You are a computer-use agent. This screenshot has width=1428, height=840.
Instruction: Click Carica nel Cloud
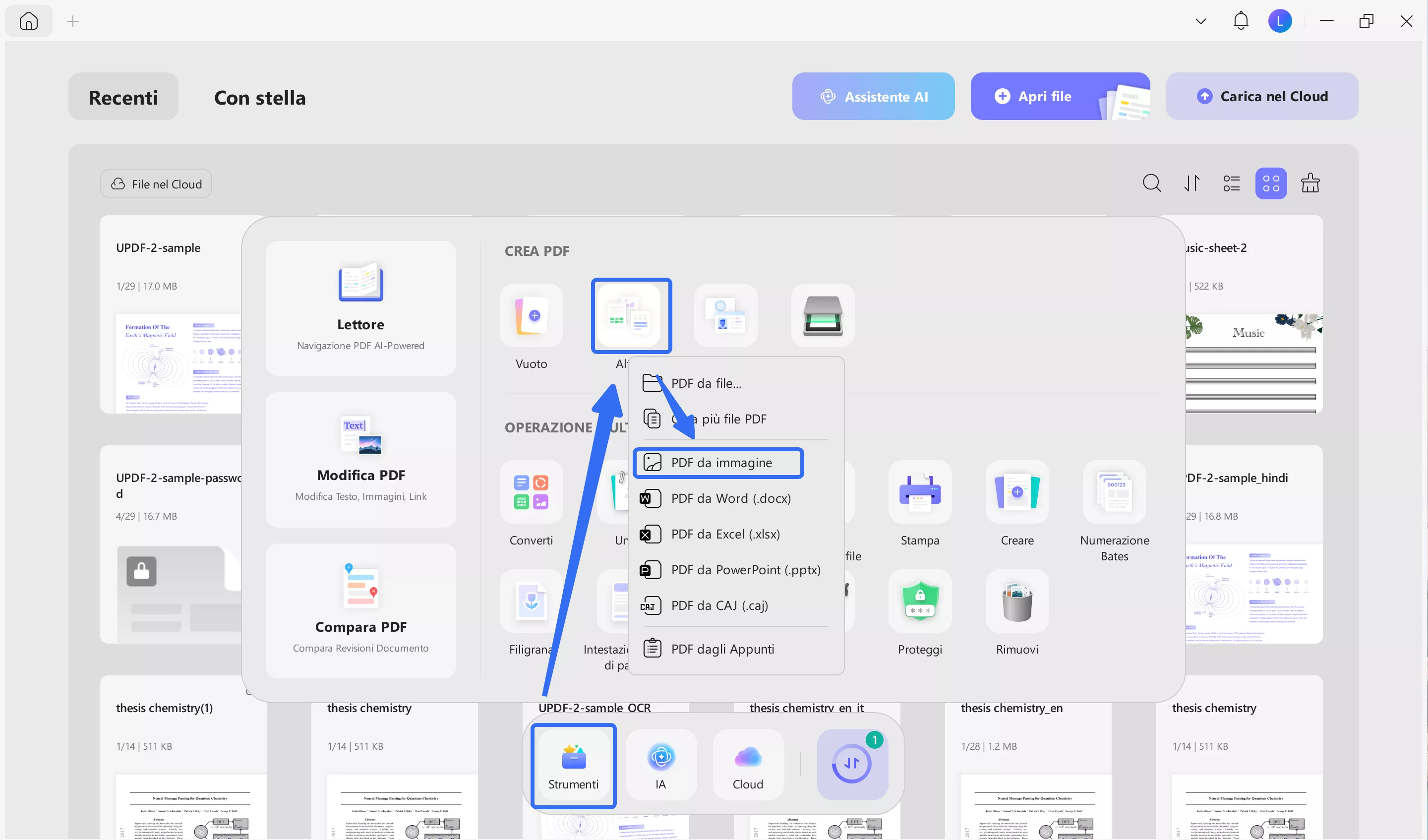1261,96
